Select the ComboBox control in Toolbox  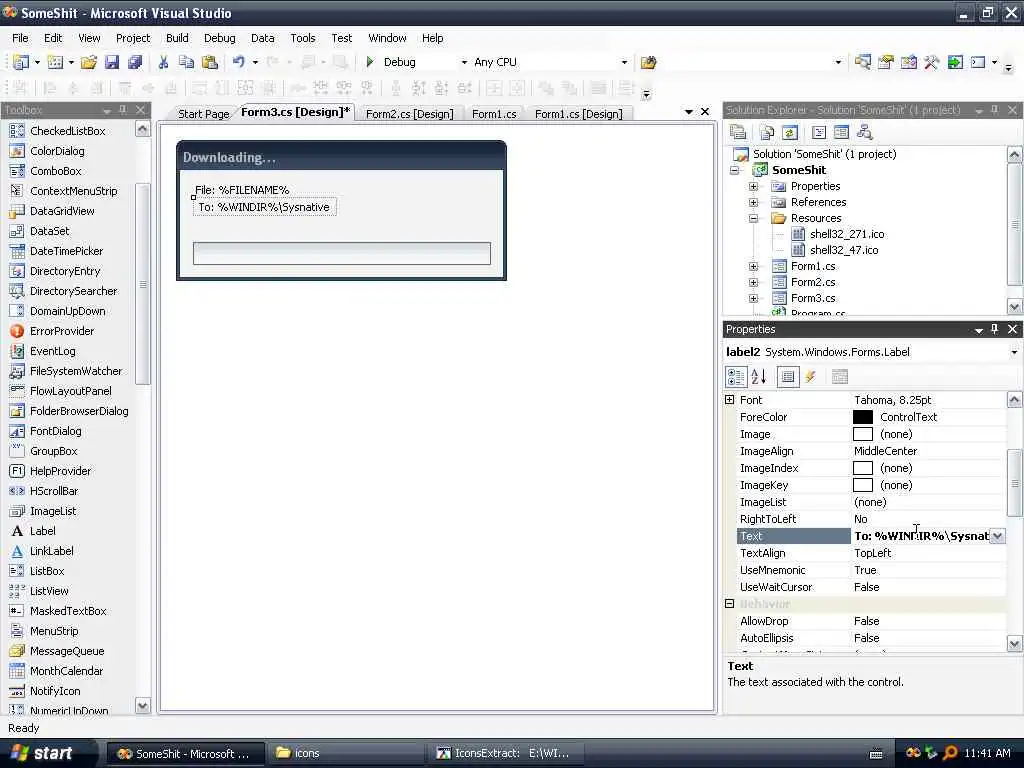(56, 171)
